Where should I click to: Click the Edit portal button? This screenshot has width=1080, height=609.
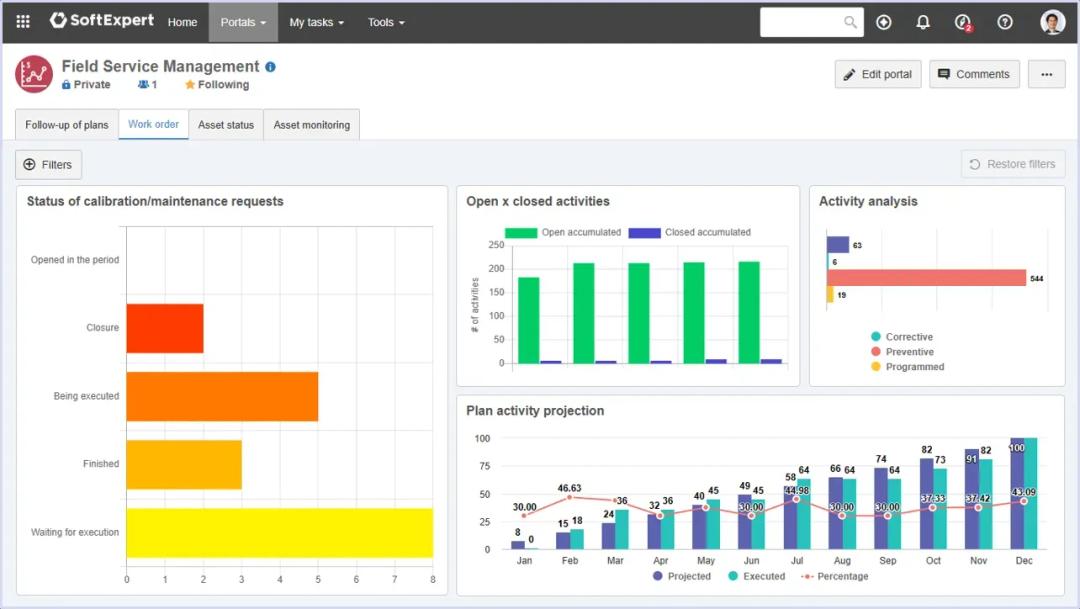point(878,74)
